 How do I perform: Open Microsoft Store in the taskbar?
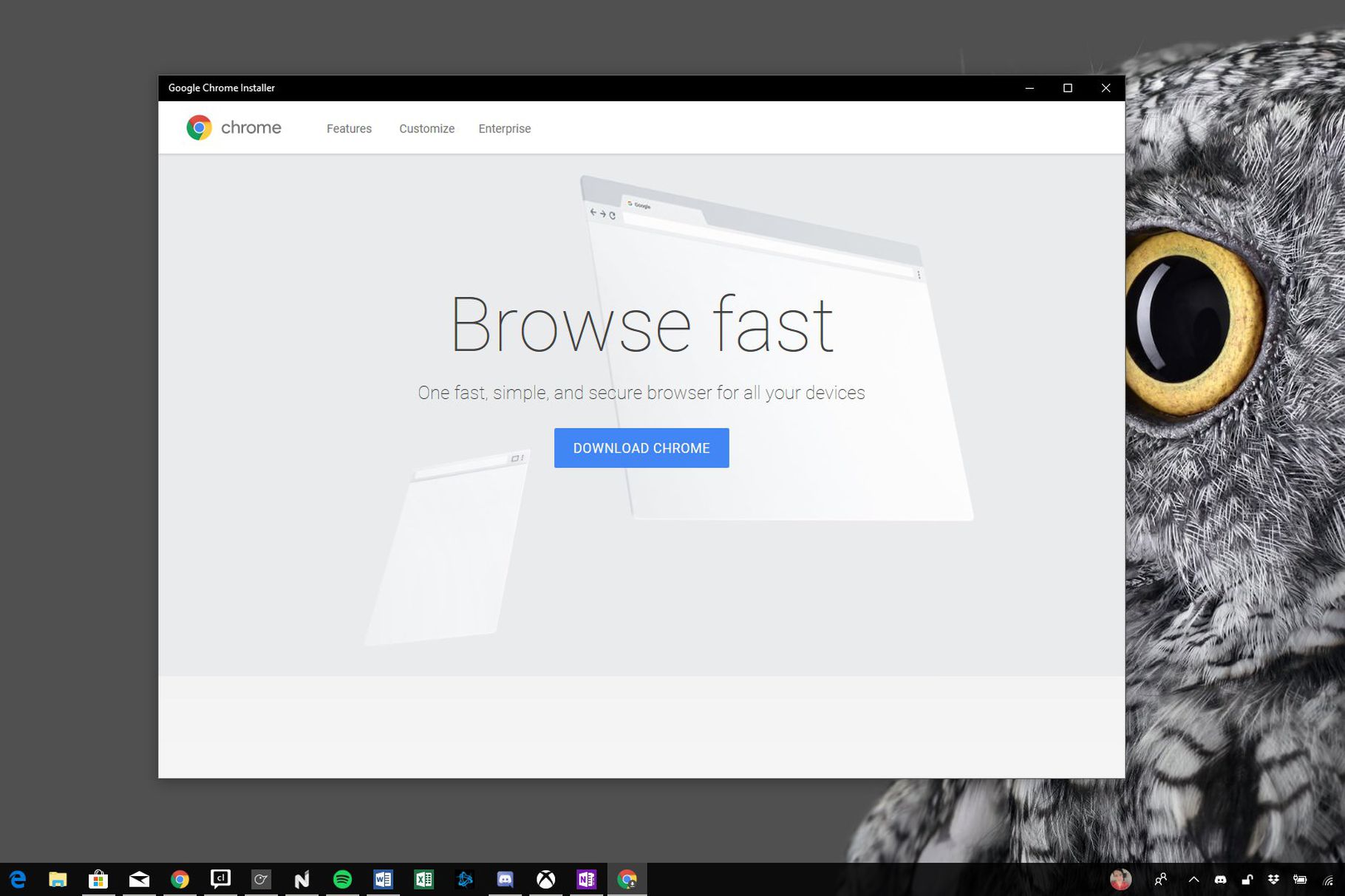tap(98, 879)
